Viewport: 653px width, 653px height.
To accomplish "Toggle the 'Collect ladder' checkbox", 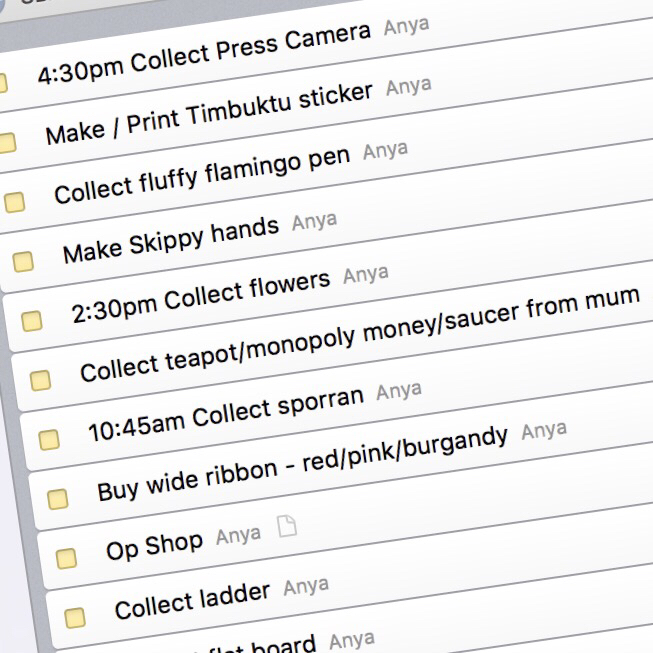I will pyautogui.click(x=75, y=617).
